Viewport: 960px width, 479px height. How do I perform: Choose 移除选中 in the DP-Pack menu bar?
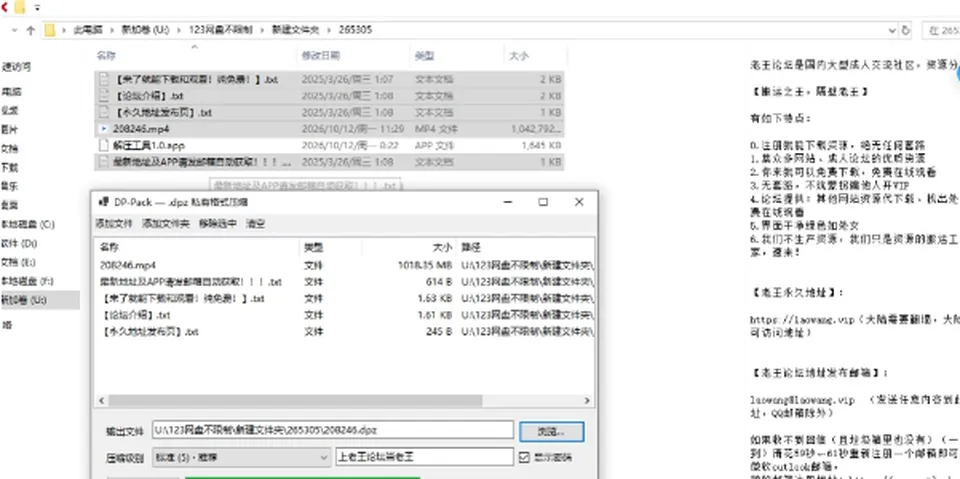pyautogui.click(x=217, y=224)
